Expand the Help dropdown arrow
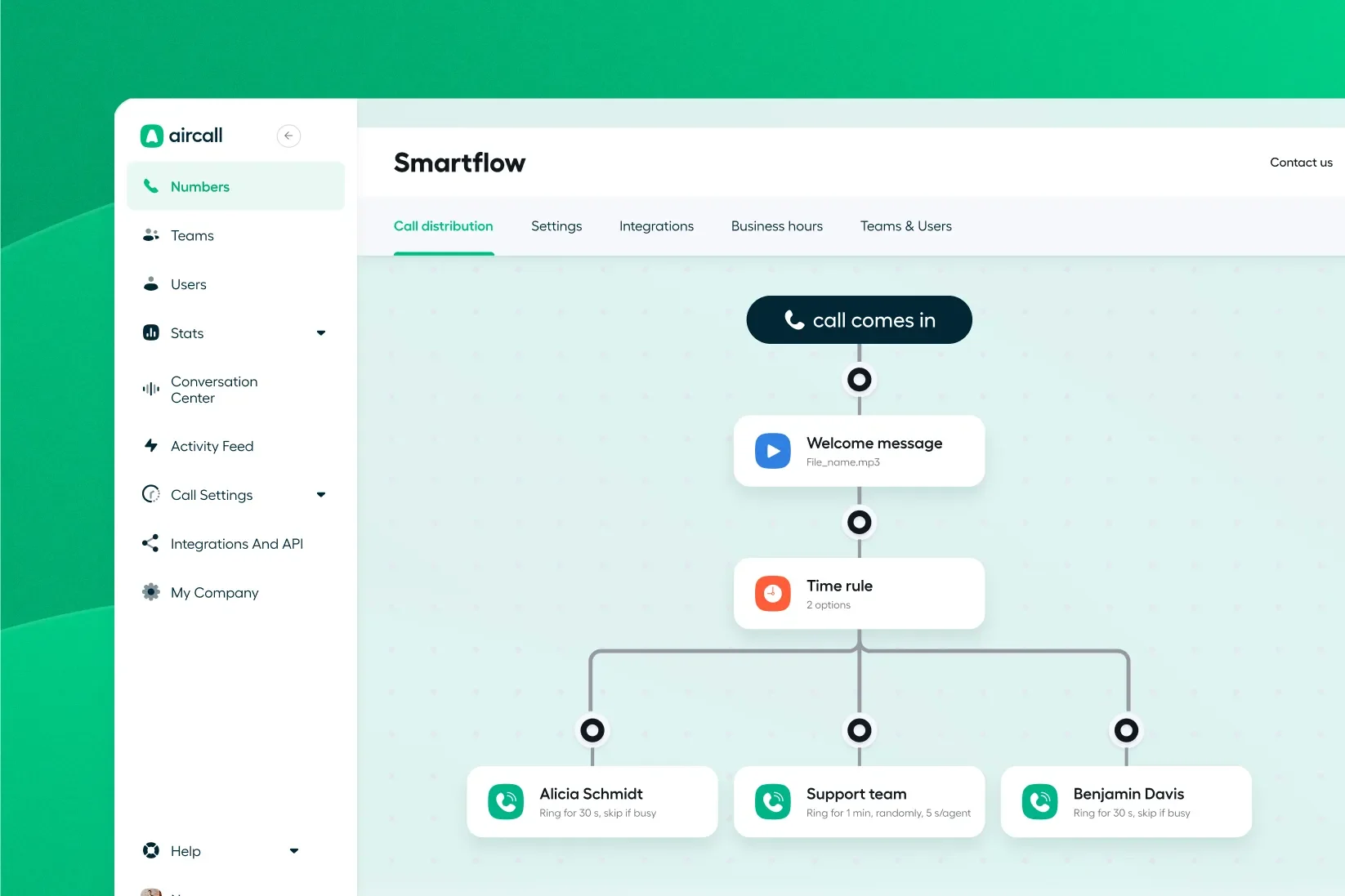The image size is (1345, 896). (x=294, y=851)
